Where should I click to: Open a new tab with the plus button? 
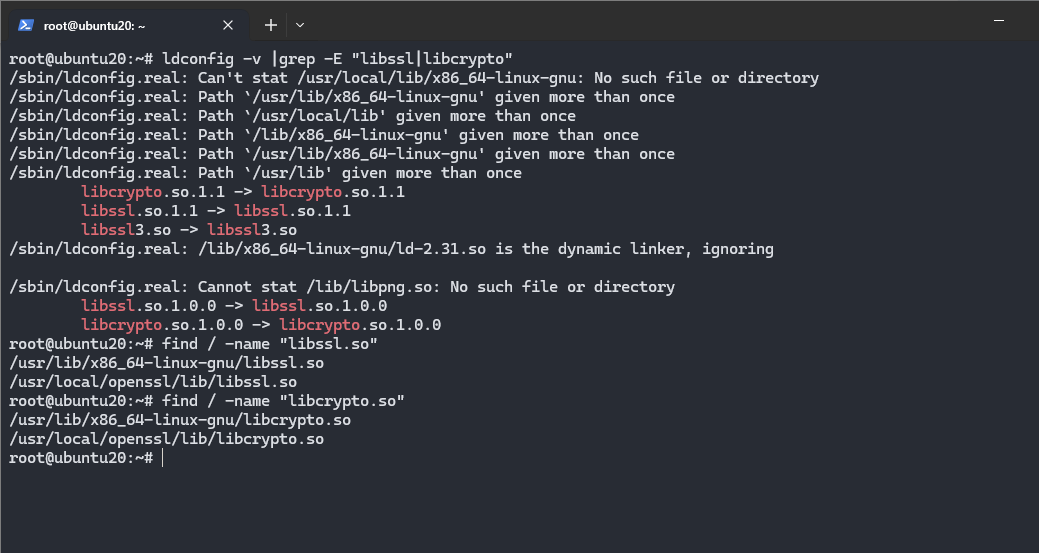tap(271, 25)
